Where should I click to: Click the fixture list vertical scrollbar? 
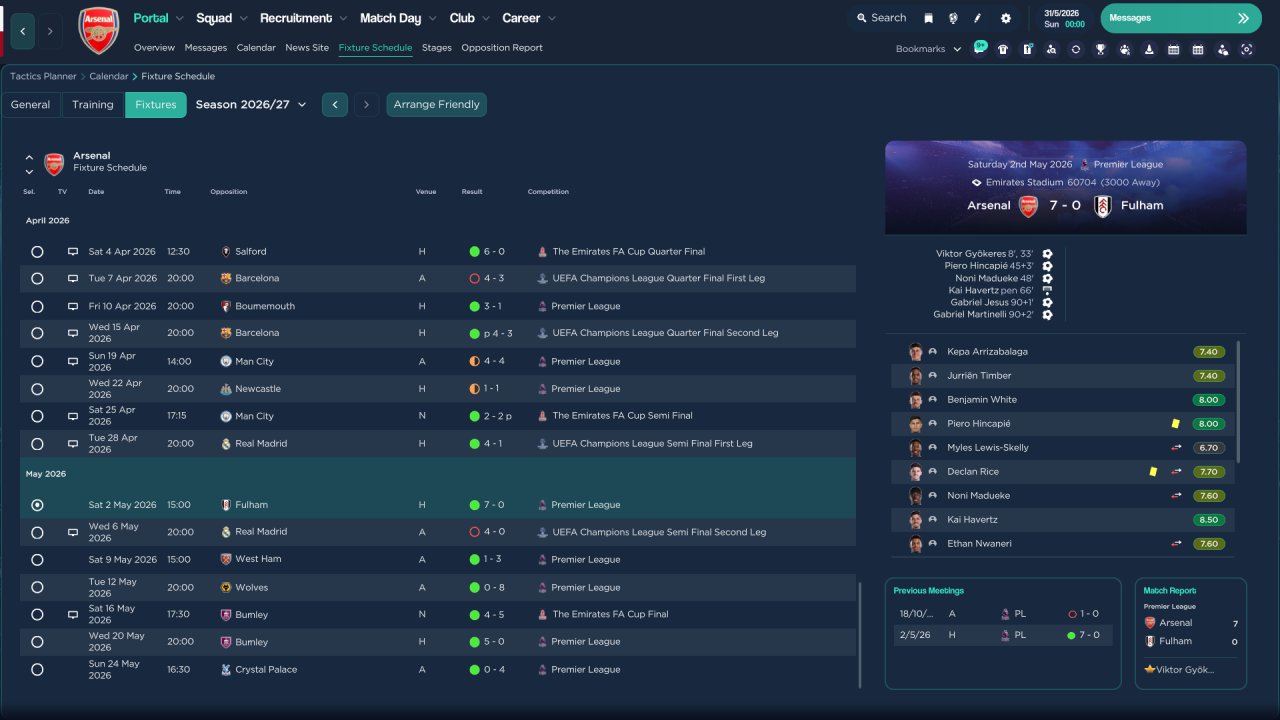coord(859,634)
